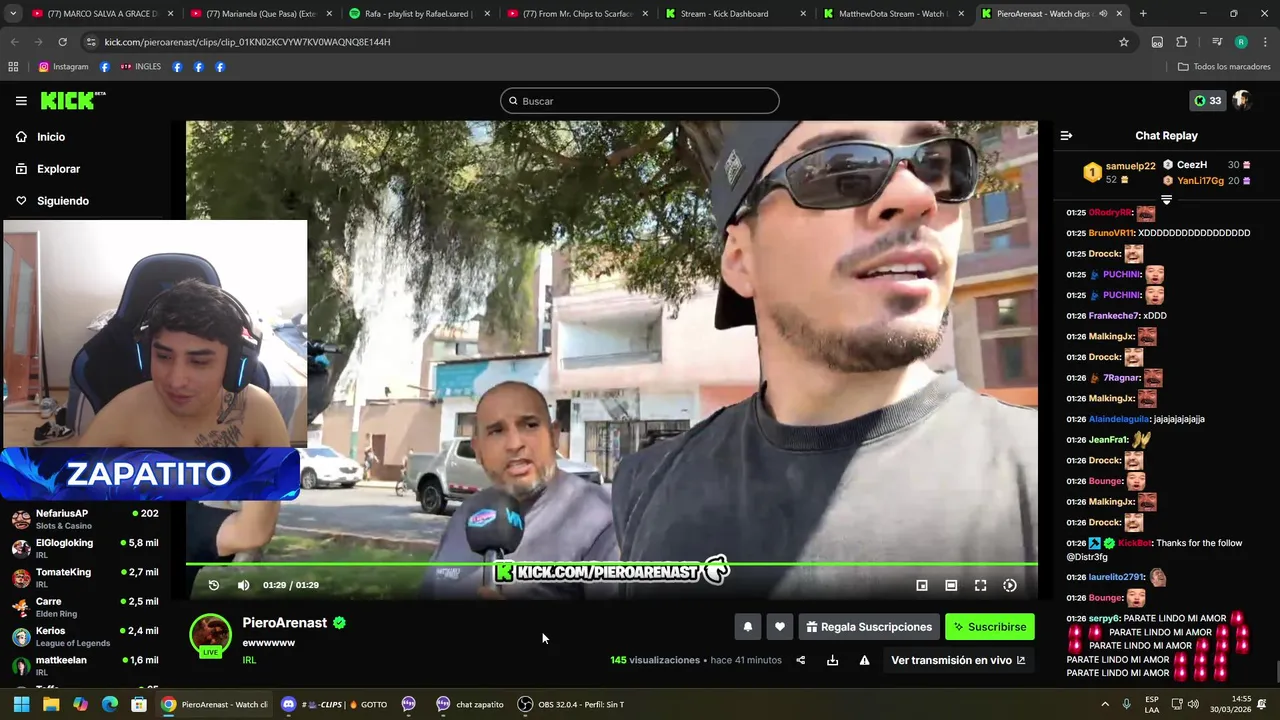Expand the chat leaderboard chevron
Screen dimensions: 1280x720
coord(1166,200)
